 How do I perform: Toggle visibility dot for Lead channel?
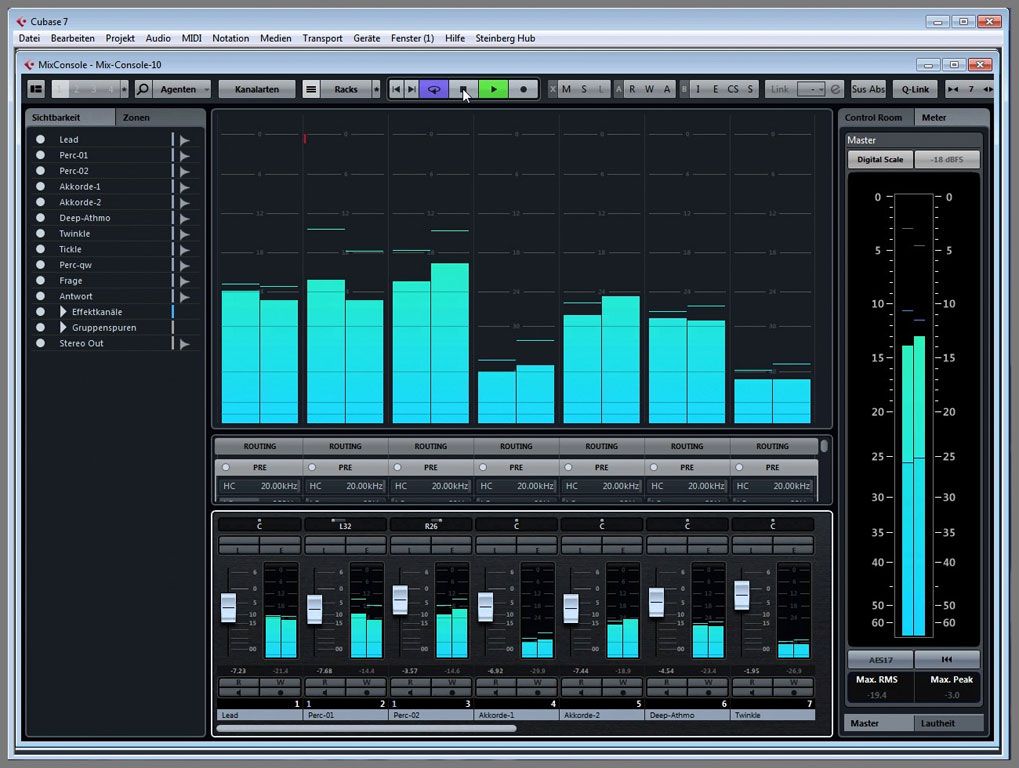click(40, 139)
